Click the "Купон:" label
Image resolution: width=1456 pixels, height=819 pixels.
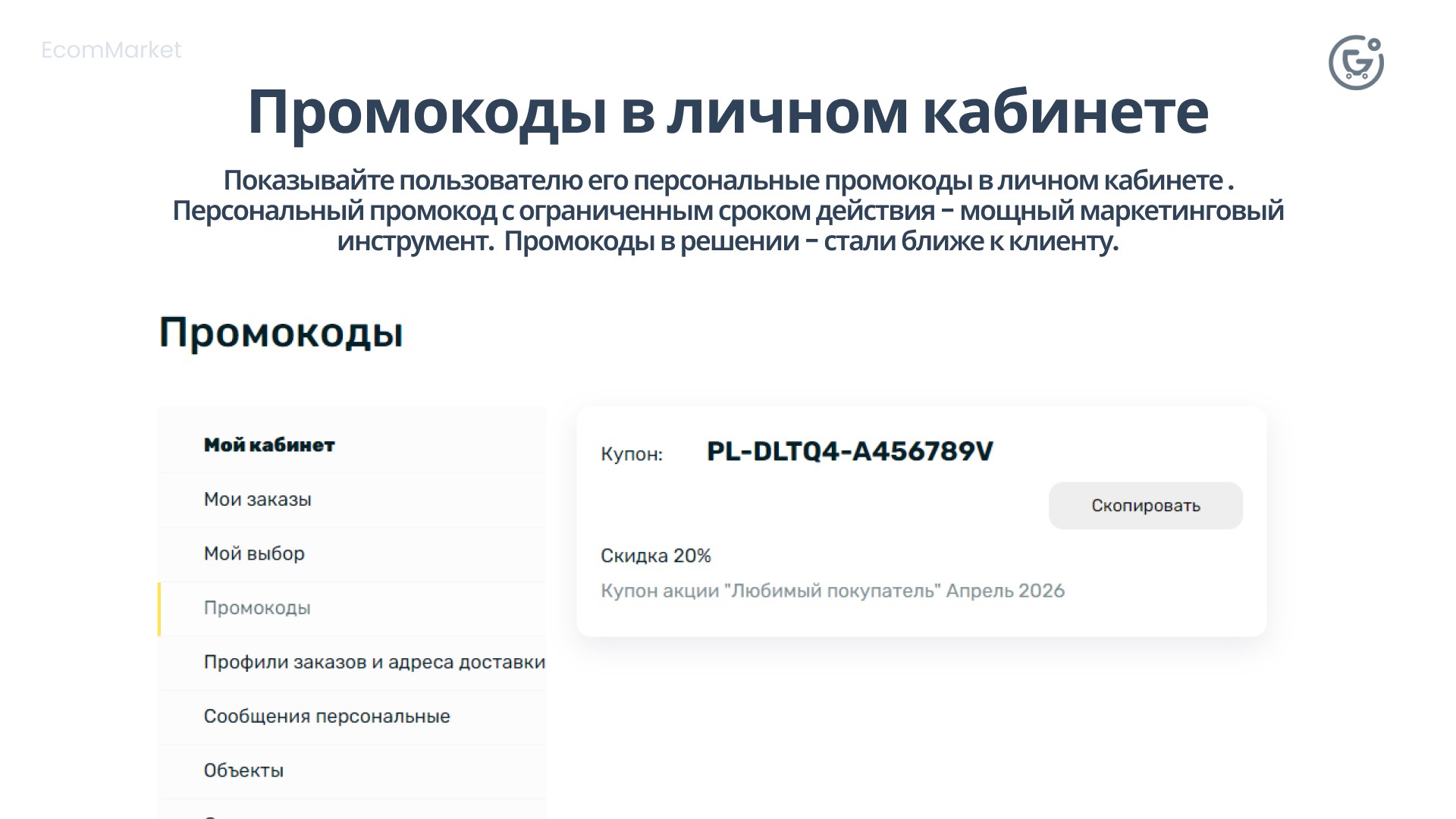(631, 453)
